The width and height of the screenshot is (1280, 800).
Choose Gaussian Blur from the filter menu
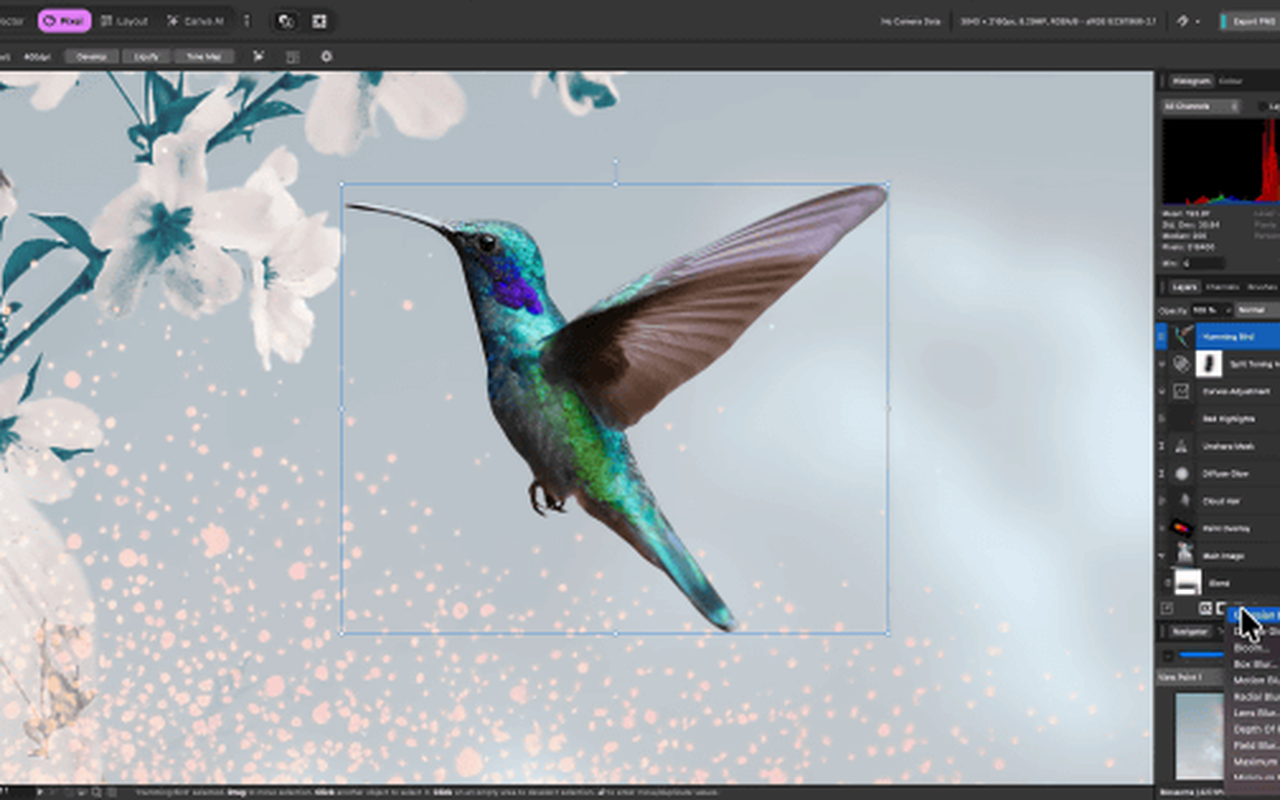point(1253,615)
